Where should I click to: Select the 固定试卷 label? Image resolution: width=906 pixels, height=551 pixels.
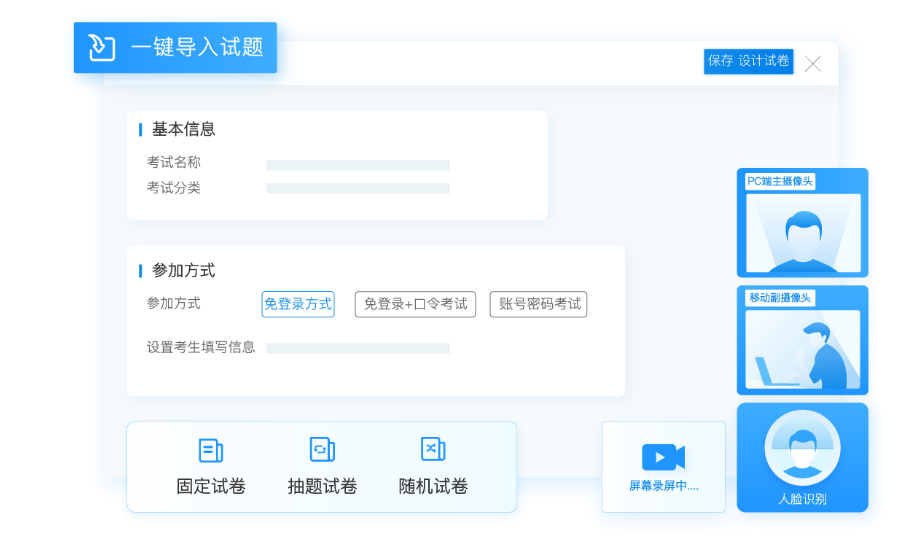point(211,487)
